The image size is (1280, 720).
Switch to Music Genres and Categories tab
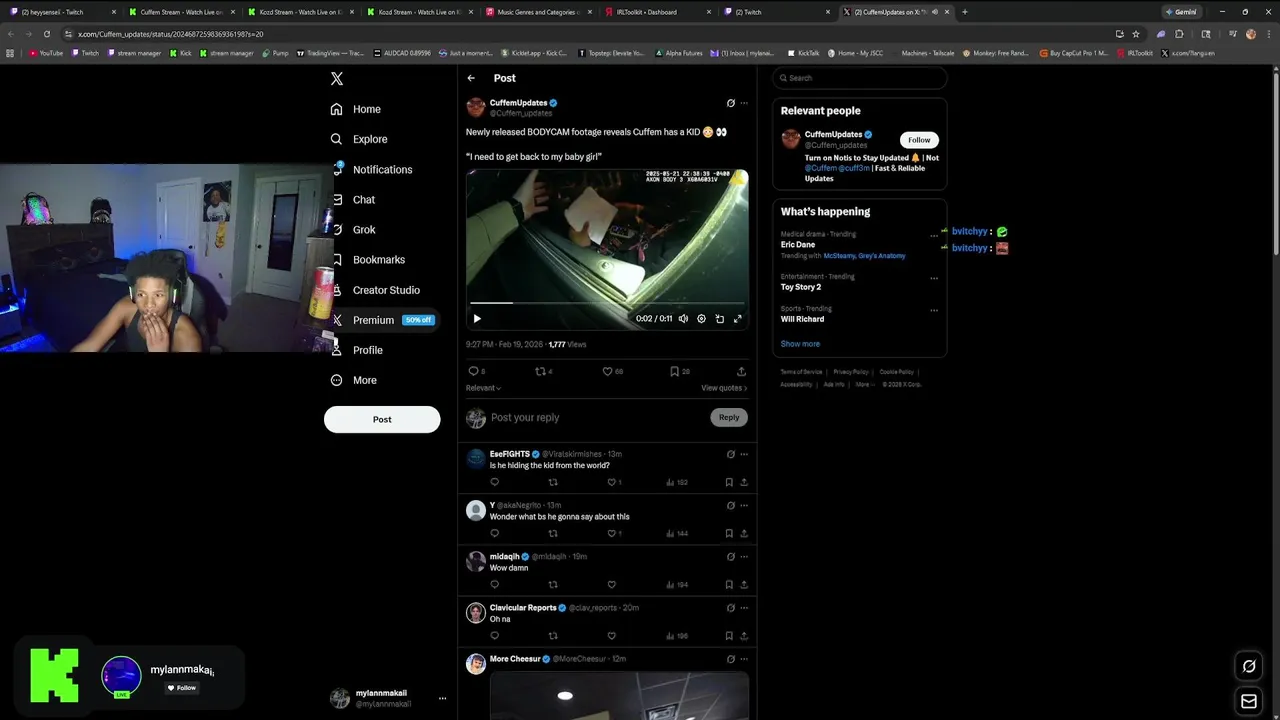click(538, 12)
